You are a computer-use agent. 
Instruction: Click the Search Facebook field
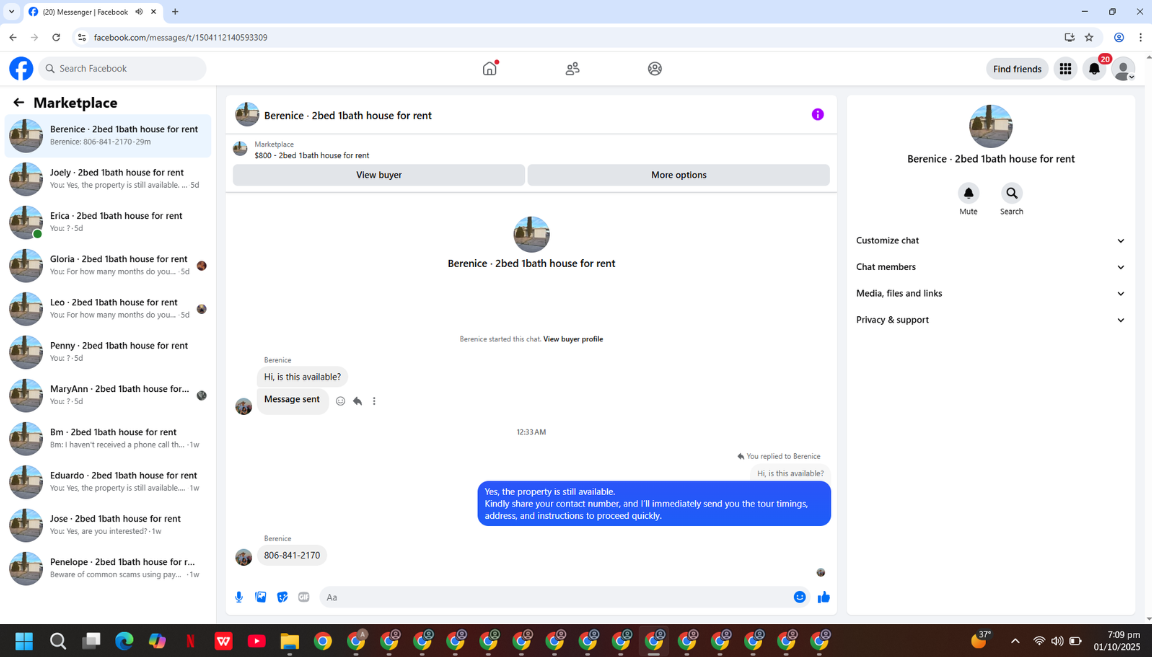click(x=123, y=68)
